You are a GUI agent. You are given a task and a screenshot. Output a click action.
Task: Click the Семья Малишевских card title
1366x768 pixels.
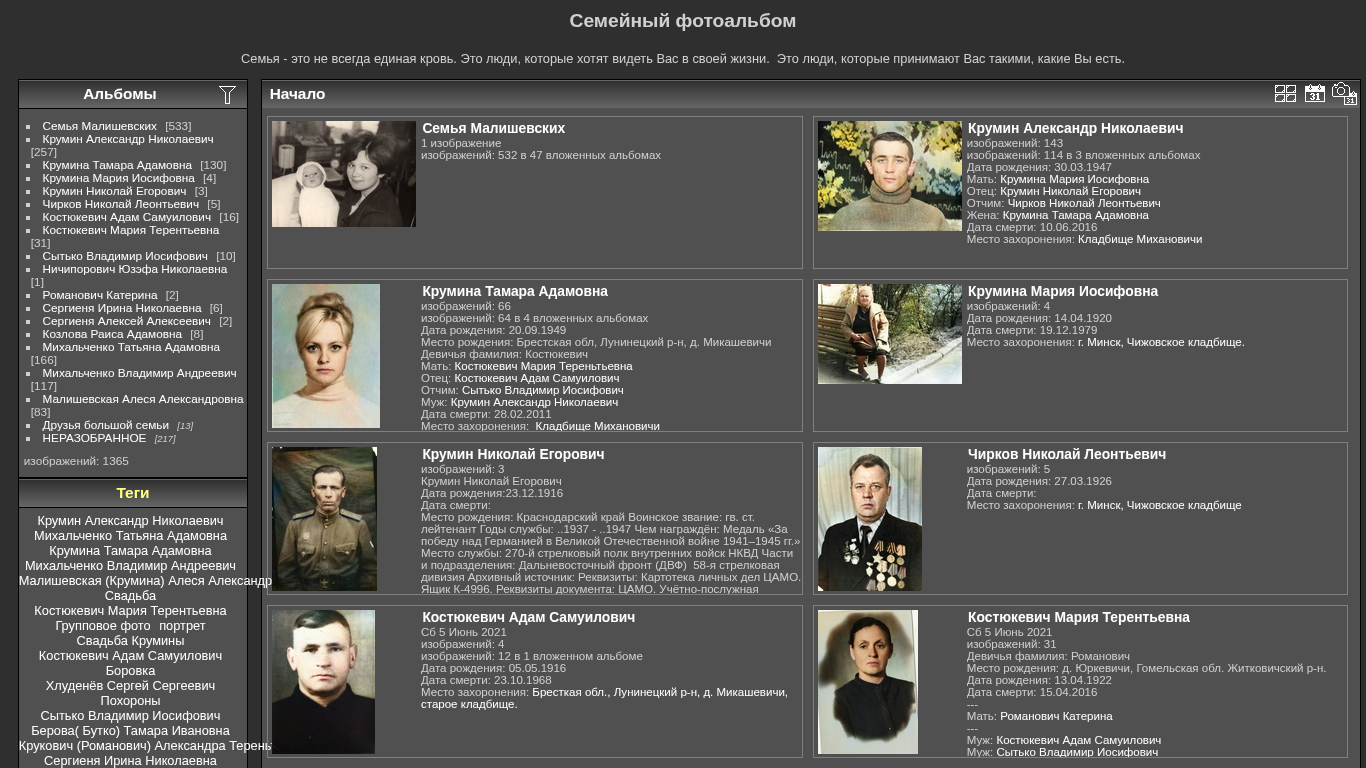(494, 128)
